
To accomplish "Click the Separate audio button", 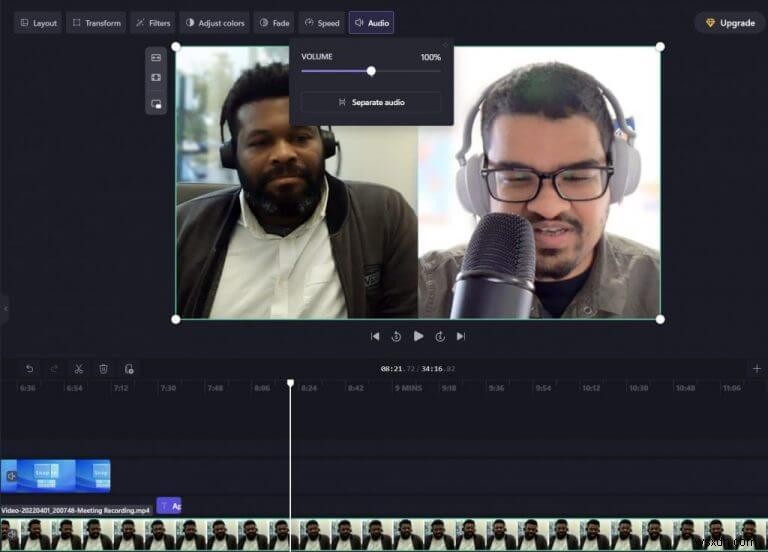I will click(371, 102).
